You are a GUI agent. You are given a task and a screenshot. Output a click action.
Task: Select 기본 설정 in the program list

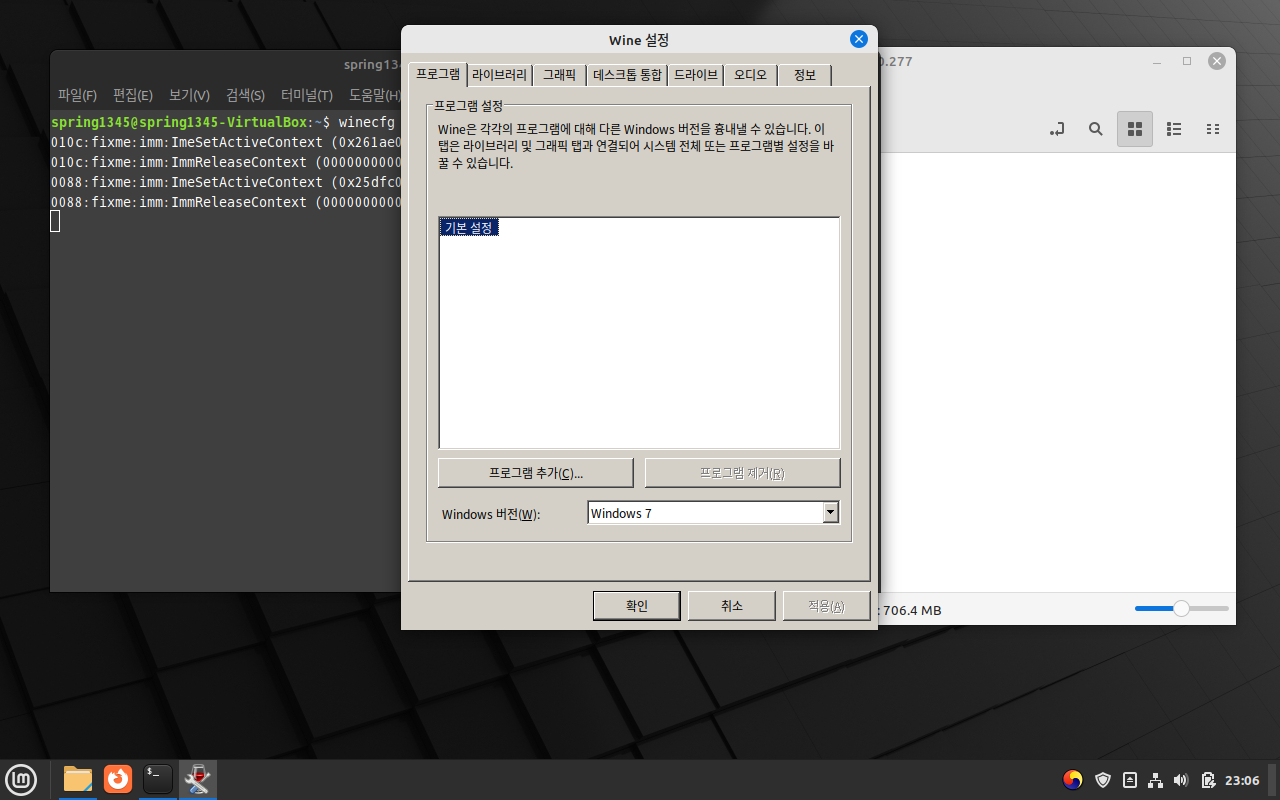pyautogui.click(x=468, y=228)
